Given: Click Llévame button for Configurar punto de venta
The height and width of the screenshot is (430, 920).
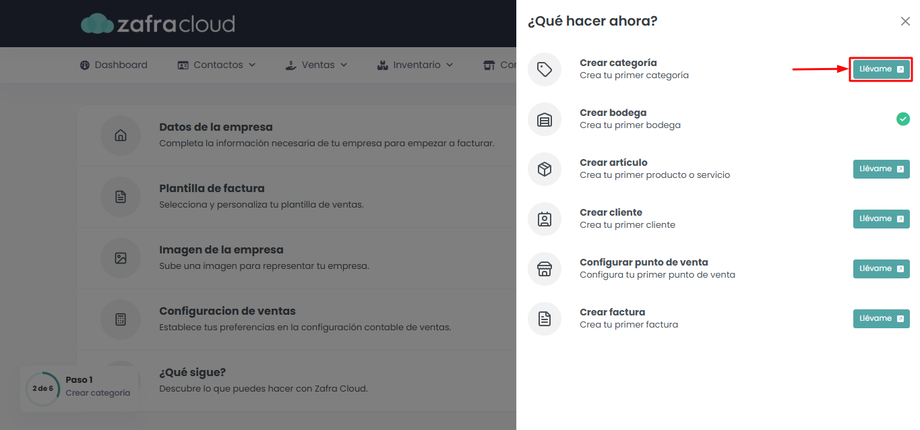Looking at the screenshot, I should click(x=881, y=269).
